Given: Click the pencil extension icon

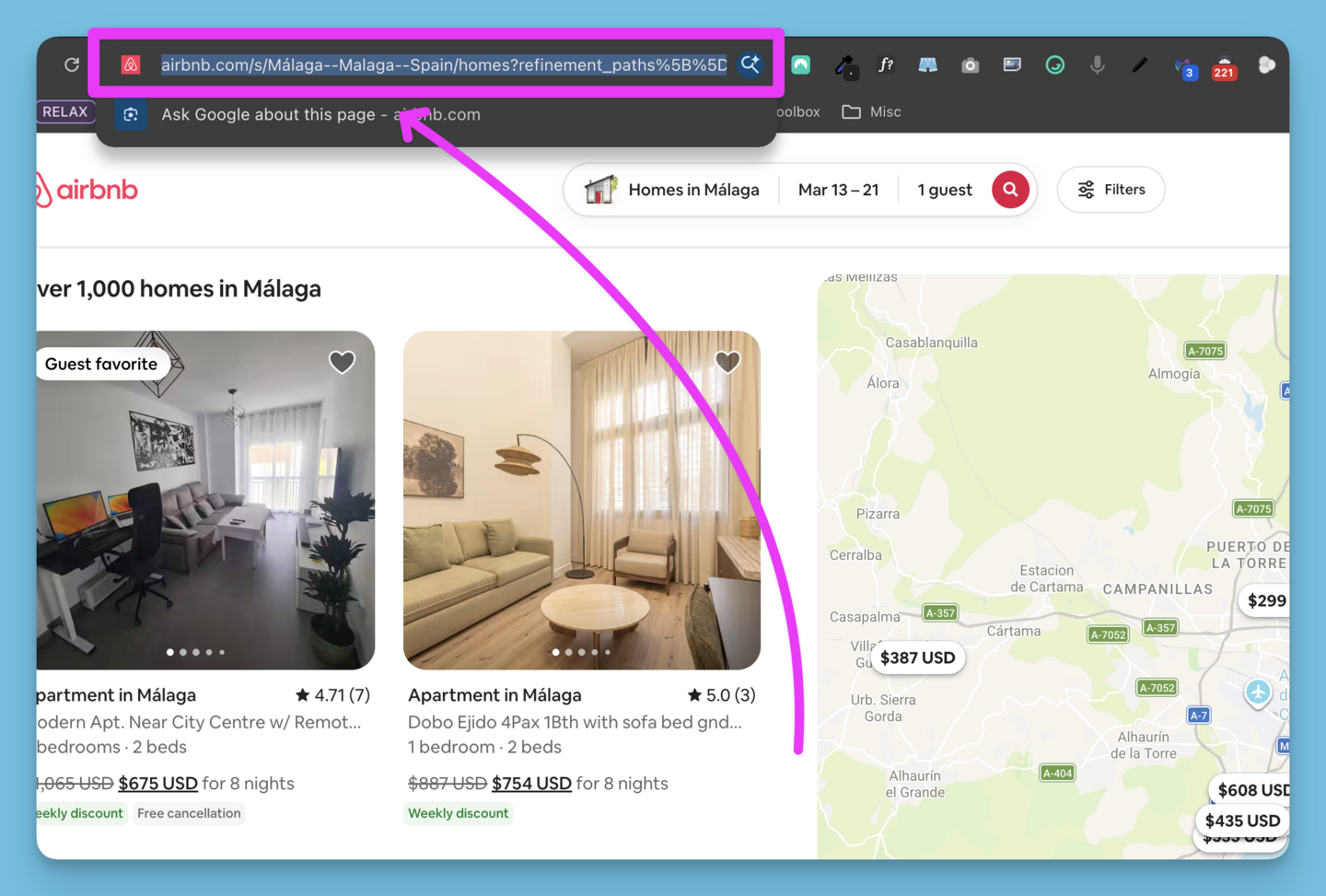Looking at the screenshot, I should 1139,64.
